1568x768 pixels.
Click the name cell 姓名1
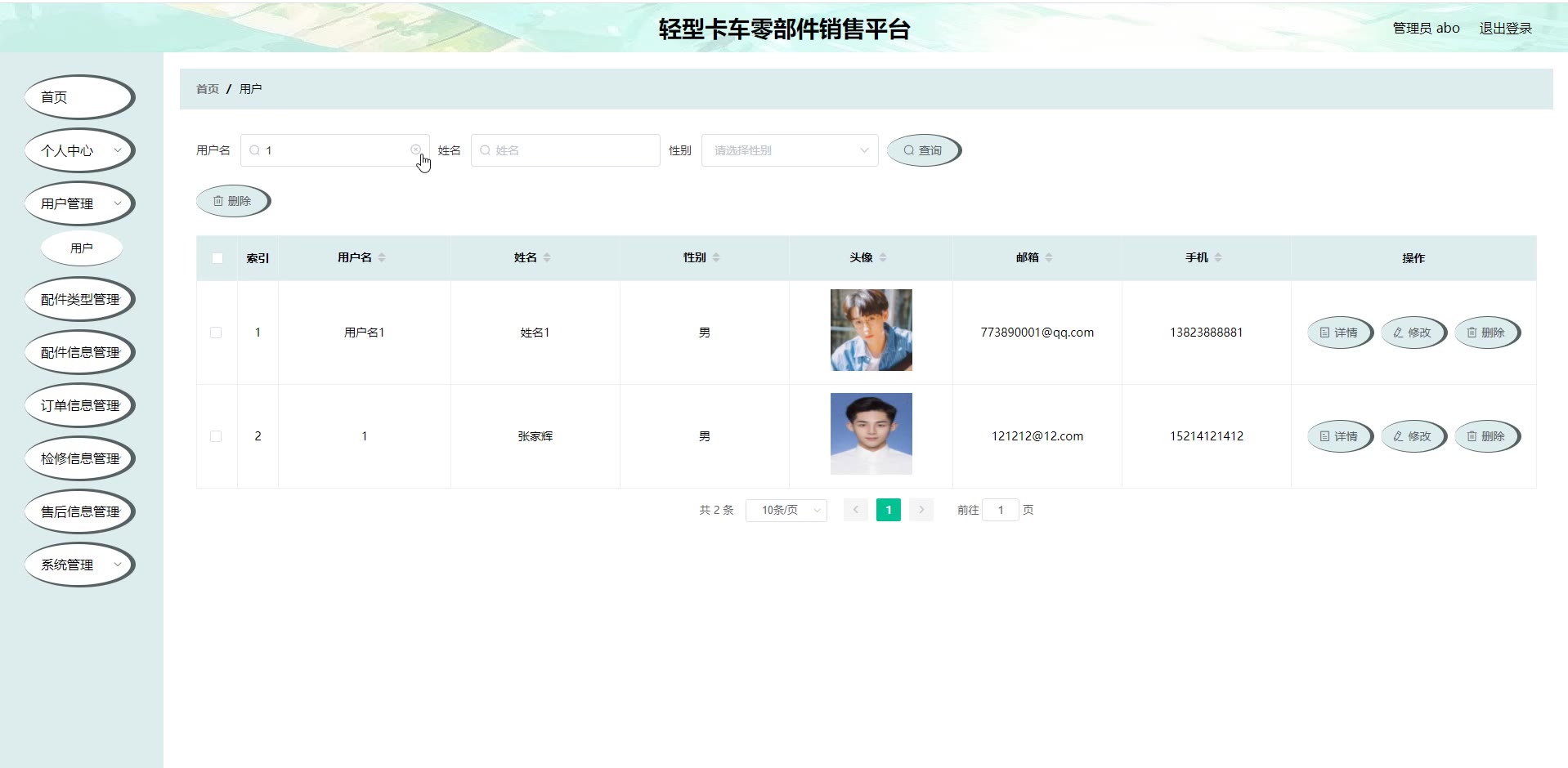[x=535, y=333]
